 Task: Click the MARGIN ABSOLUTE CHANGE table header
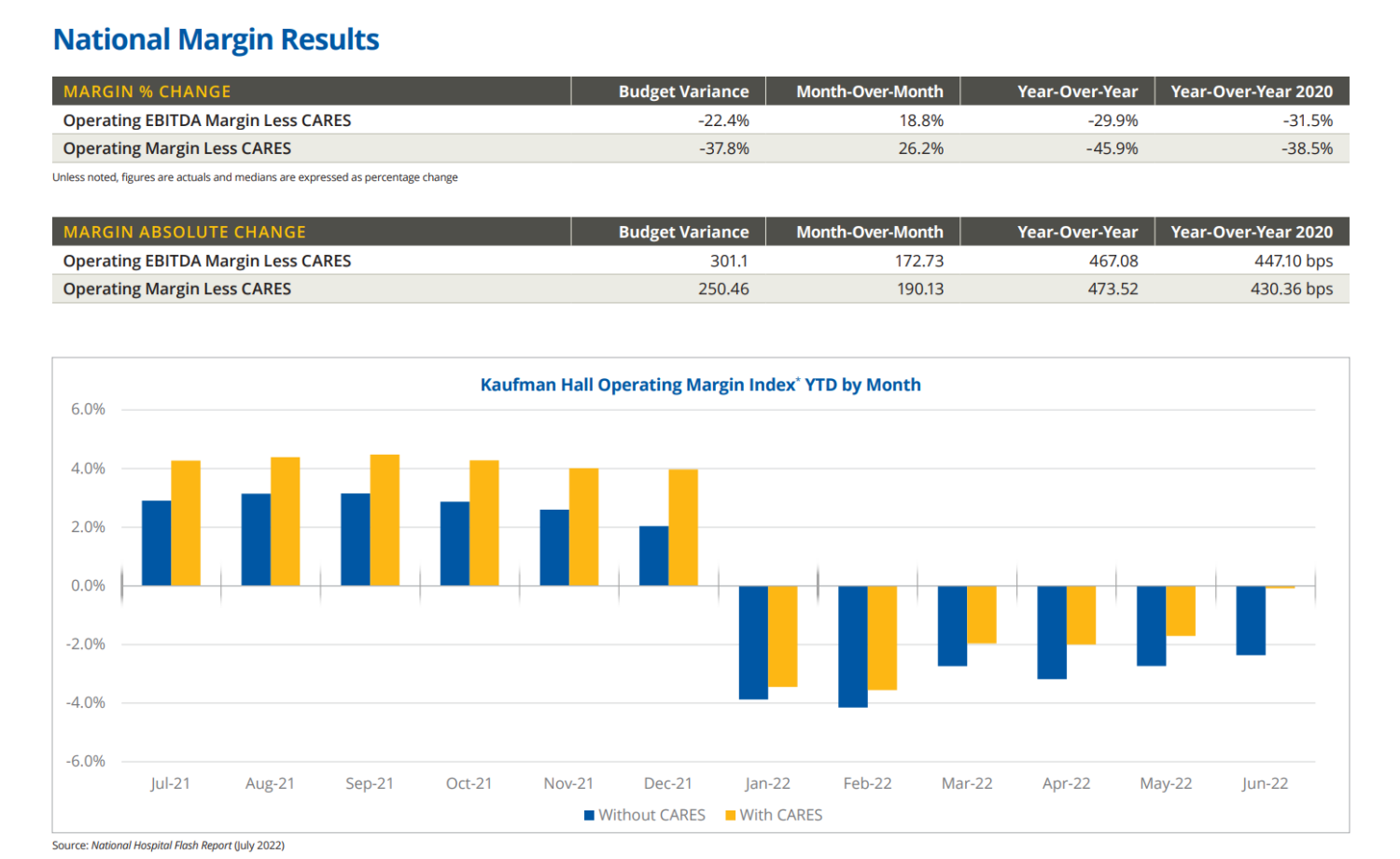pyautogui.click(x=185, y=232)
